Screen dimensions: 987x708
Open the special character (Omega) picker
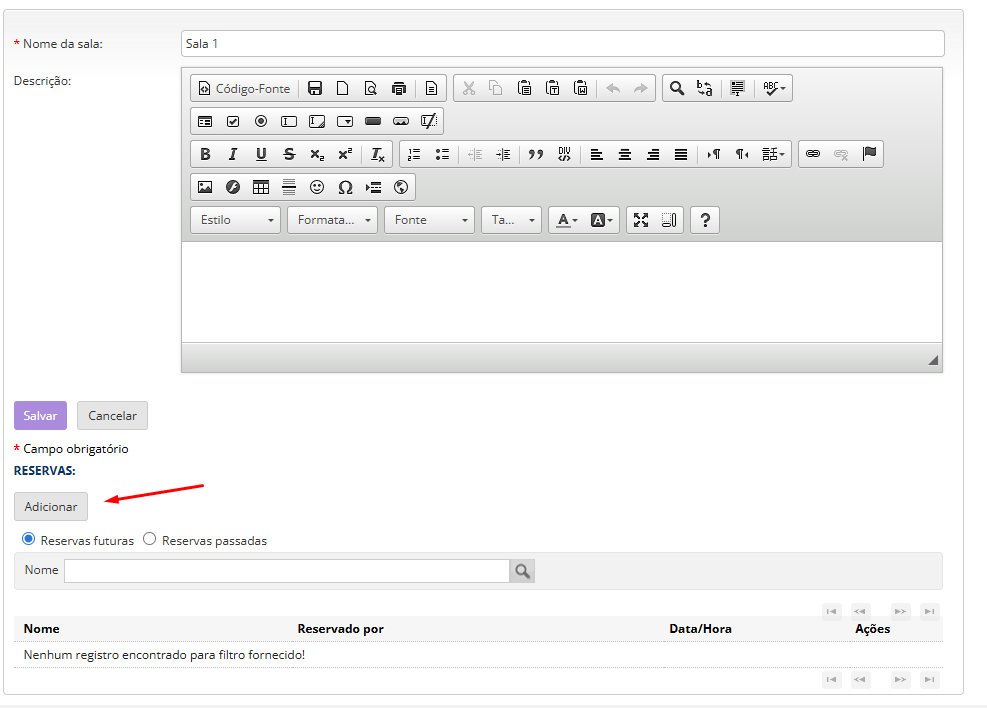coord(345,187)
